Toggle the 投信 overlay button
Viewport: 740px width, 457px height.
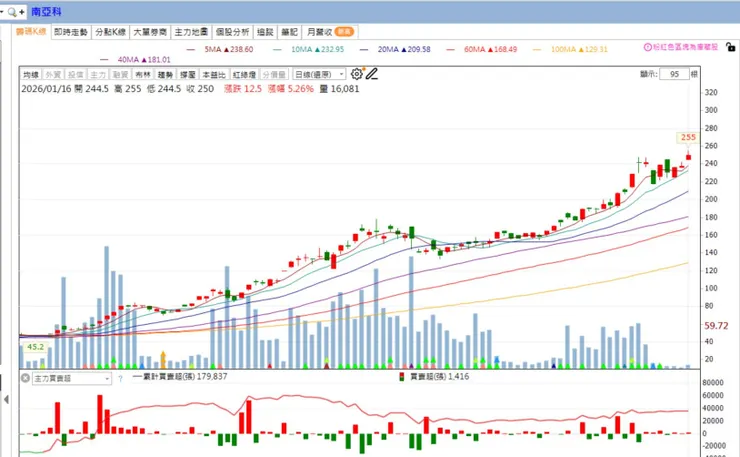tap(76, 75)
